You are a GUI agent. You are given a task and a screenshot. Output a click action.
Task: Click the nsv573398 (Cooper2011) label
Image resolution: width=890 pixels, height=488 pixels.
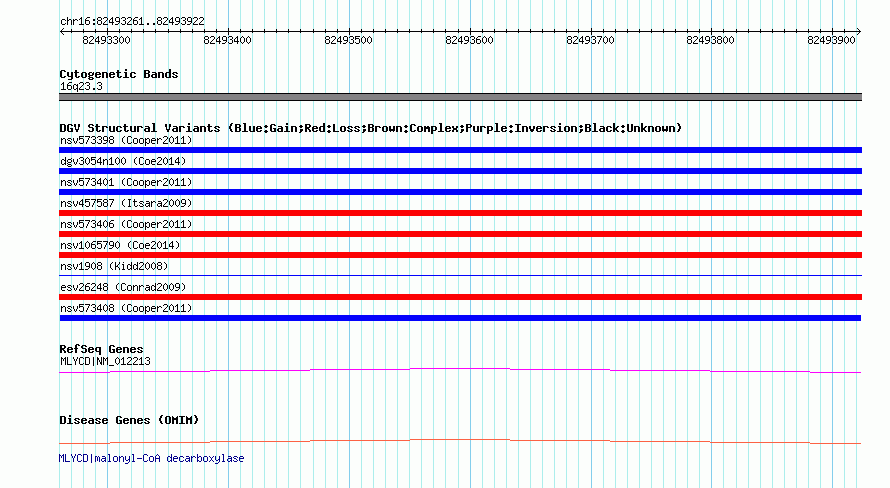pos(126,140)
